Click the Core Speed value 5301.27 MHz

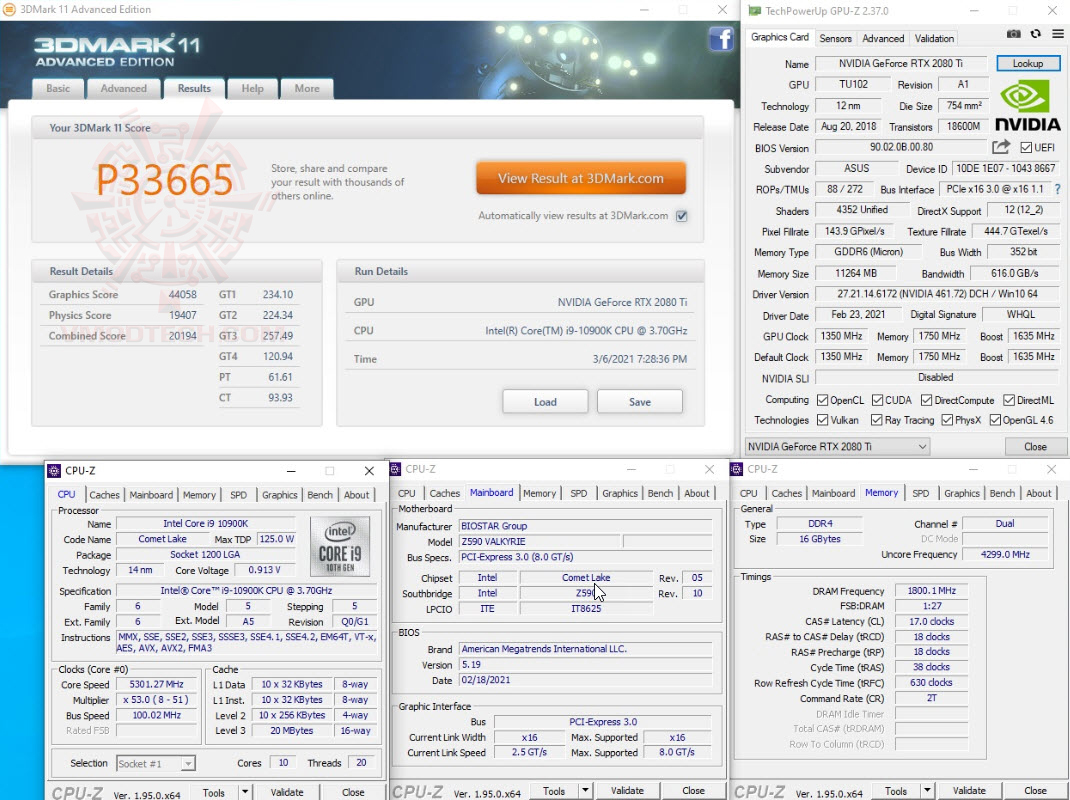(x=156, y=684)
